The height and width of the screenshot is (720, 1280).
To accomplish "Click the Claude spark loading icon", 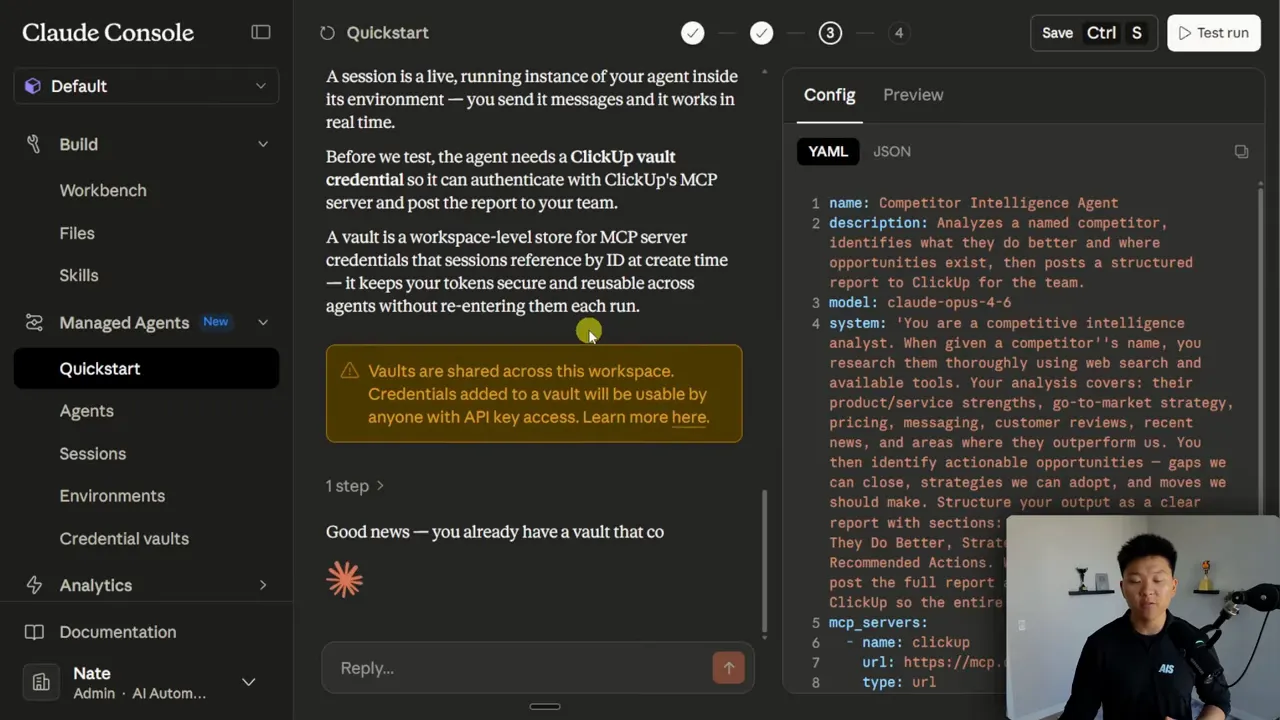I will (x=344, y=579).
